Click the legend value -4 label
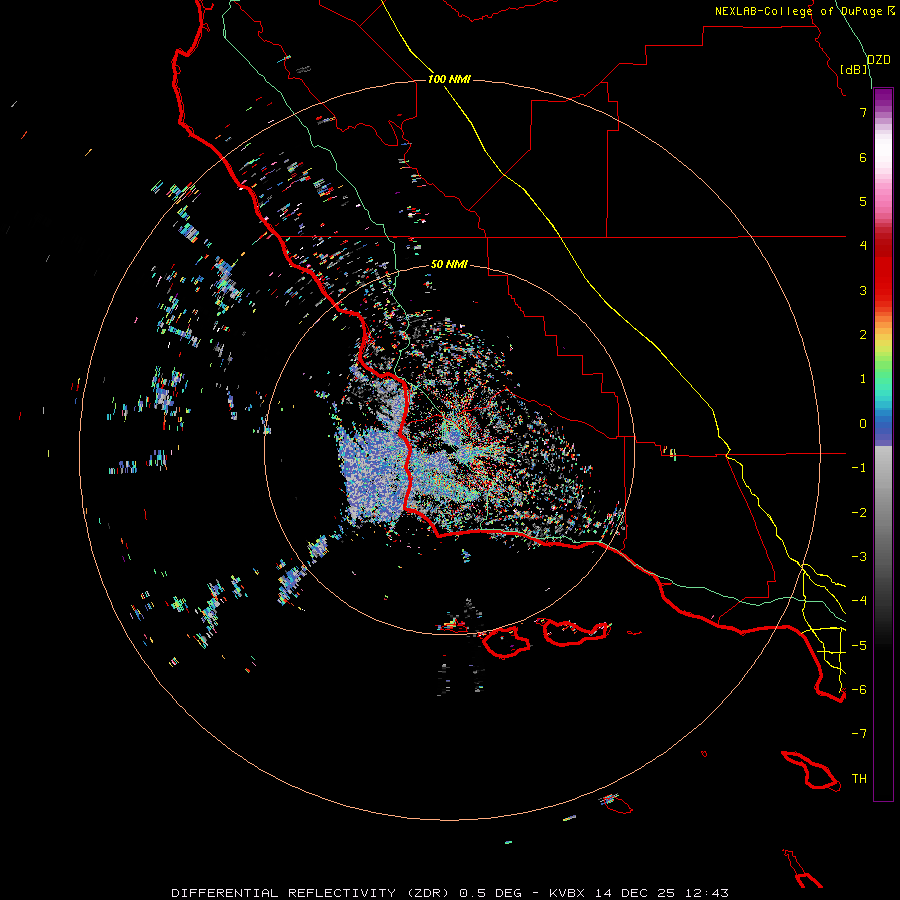 [859, 601]
